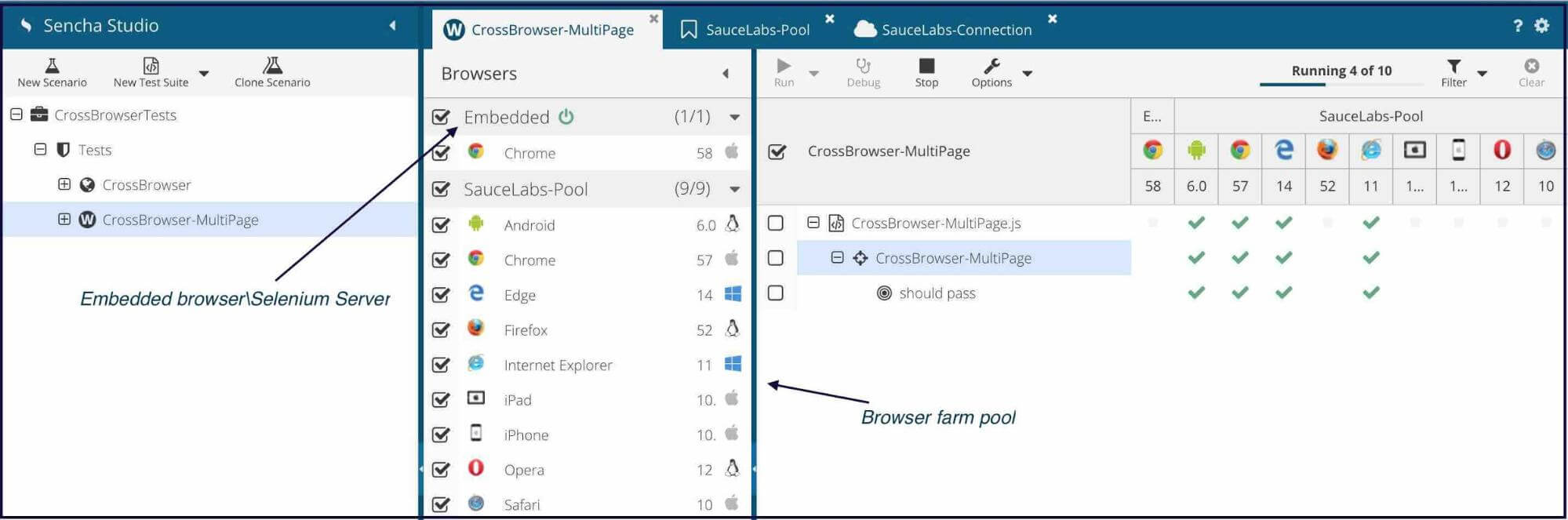Viewport: 1568px width, 520px height.
Task: Click the Clear results icon
Action: pyautogui.click(x=1531, y=65)
